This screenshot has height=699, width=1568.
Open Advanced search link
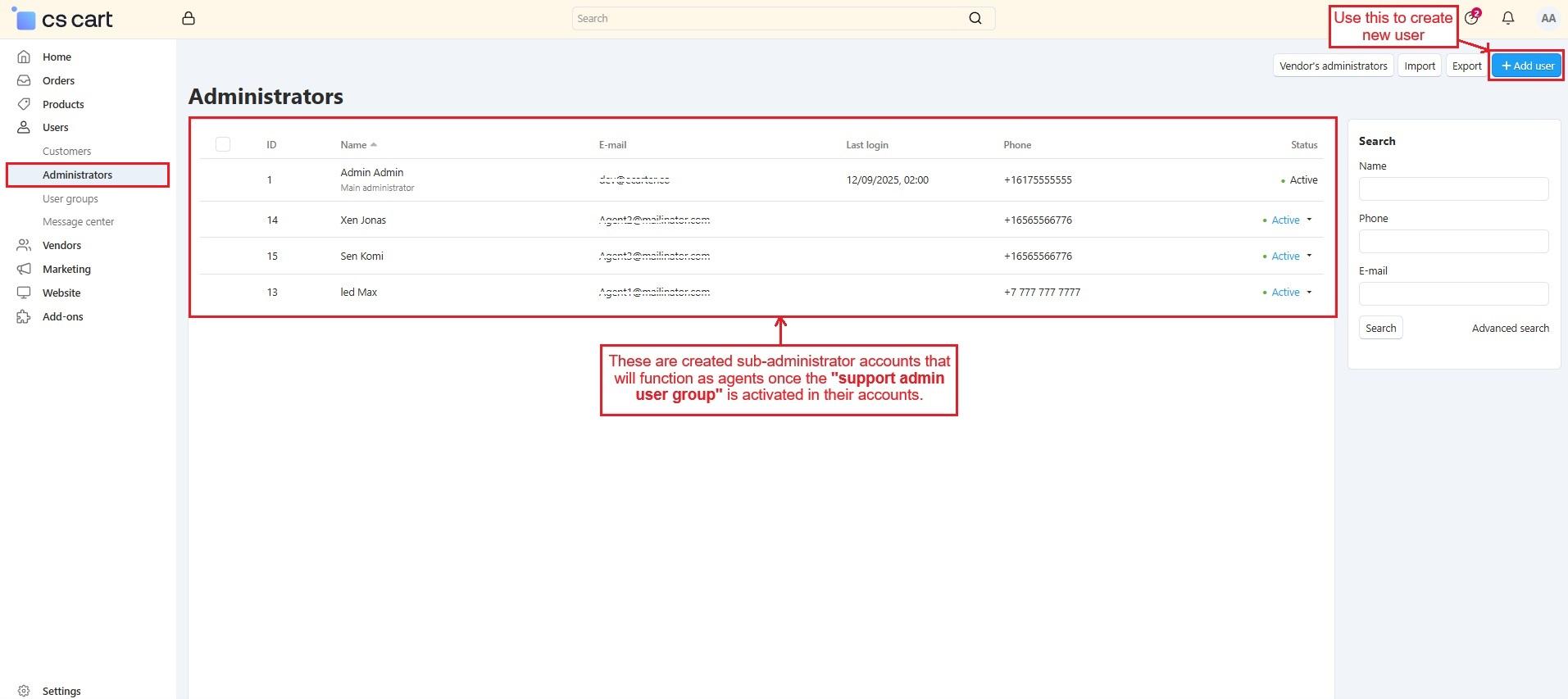click(x=1510, y=328)
